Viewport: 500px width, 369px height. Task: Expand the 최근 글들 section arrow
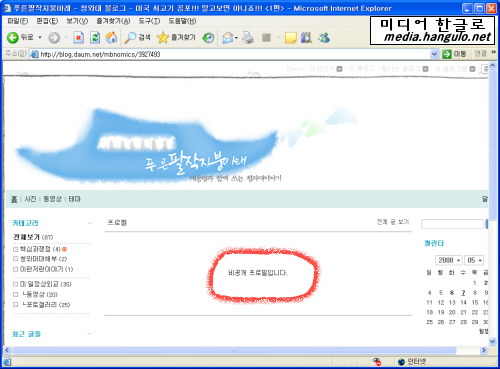click(x=89, y=334)
